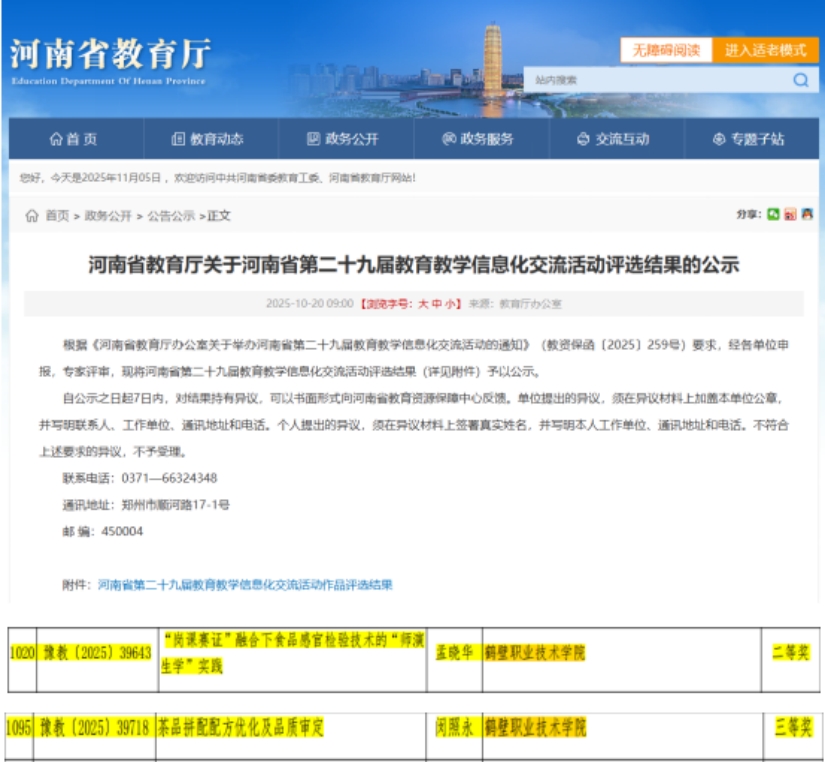
Task: Click the house icon in the breadcrumb
Action: coord(32,216)
